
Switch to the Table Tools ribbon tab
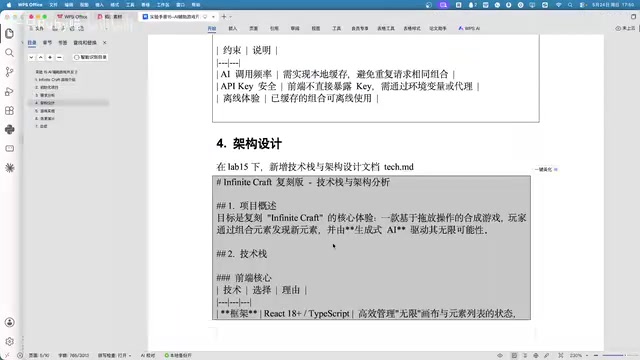coord(386,29)
